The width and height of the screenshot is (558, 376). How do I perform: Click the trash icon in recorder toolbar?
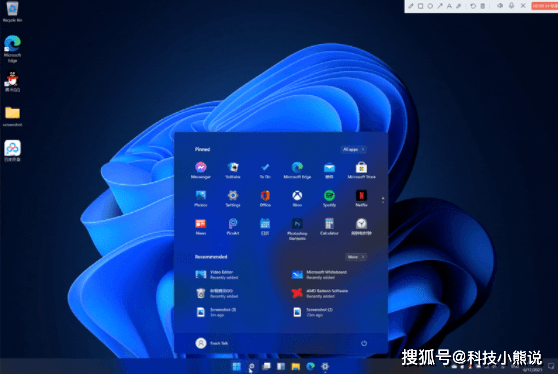pyautogui.click(x=483, y=6)
